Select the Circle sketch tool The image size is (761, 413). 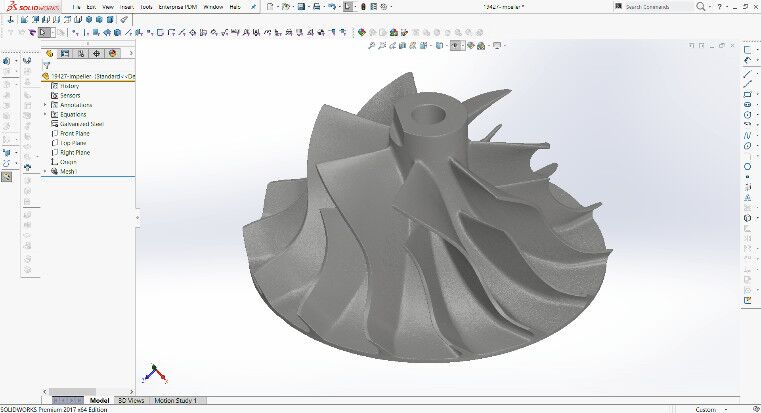tap(747, 115)
